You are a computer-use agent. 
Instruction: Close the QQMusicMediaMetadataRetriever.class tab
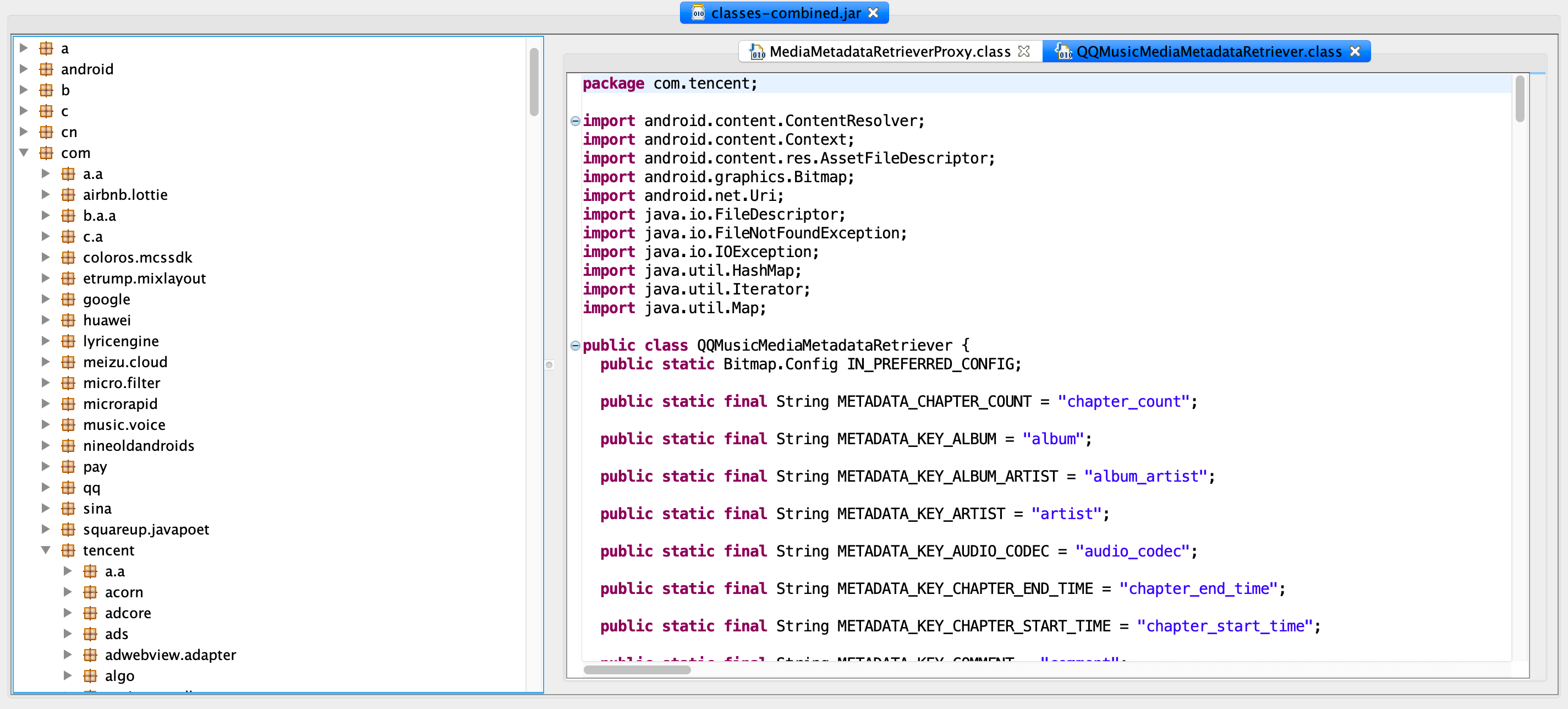click(x=1355, y=52)
